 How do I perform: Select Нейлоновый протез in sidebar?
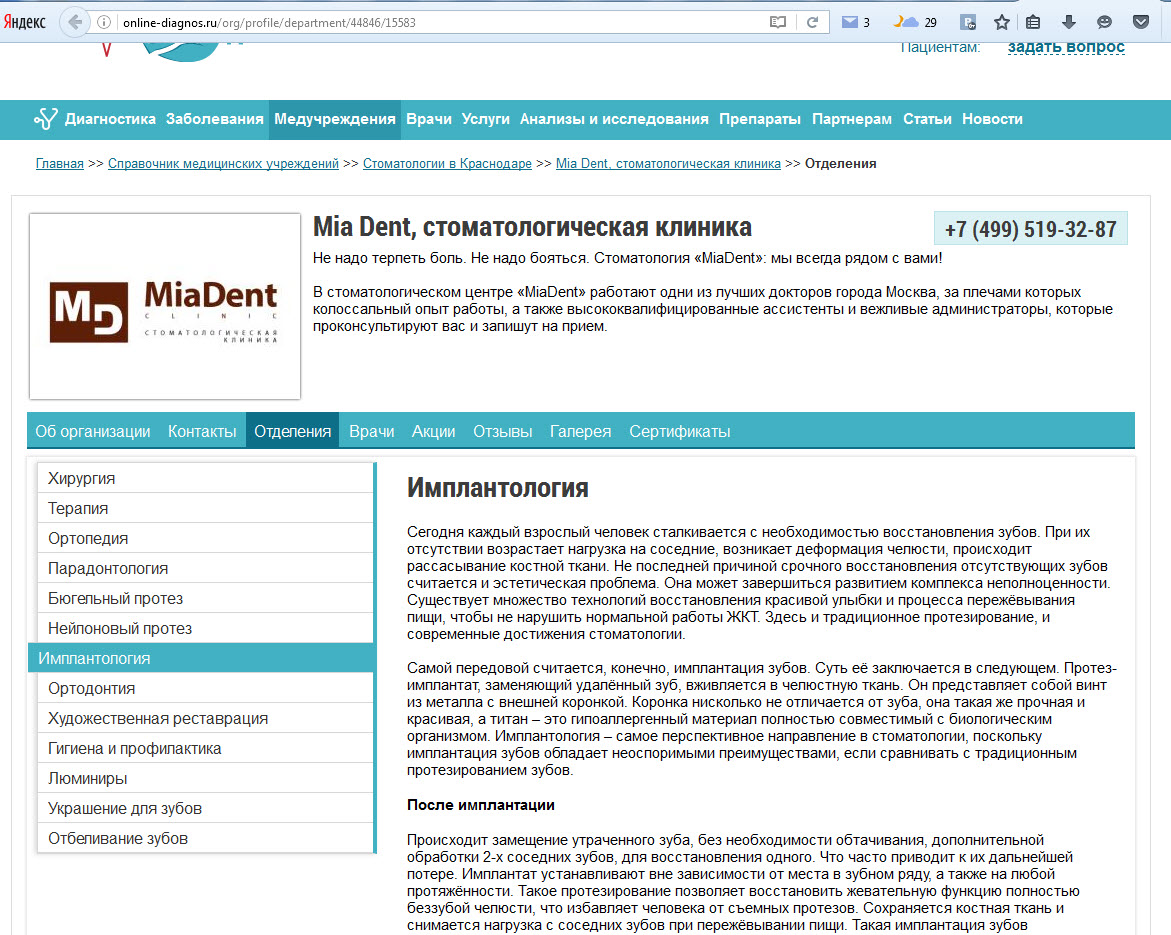click(205, 628)
